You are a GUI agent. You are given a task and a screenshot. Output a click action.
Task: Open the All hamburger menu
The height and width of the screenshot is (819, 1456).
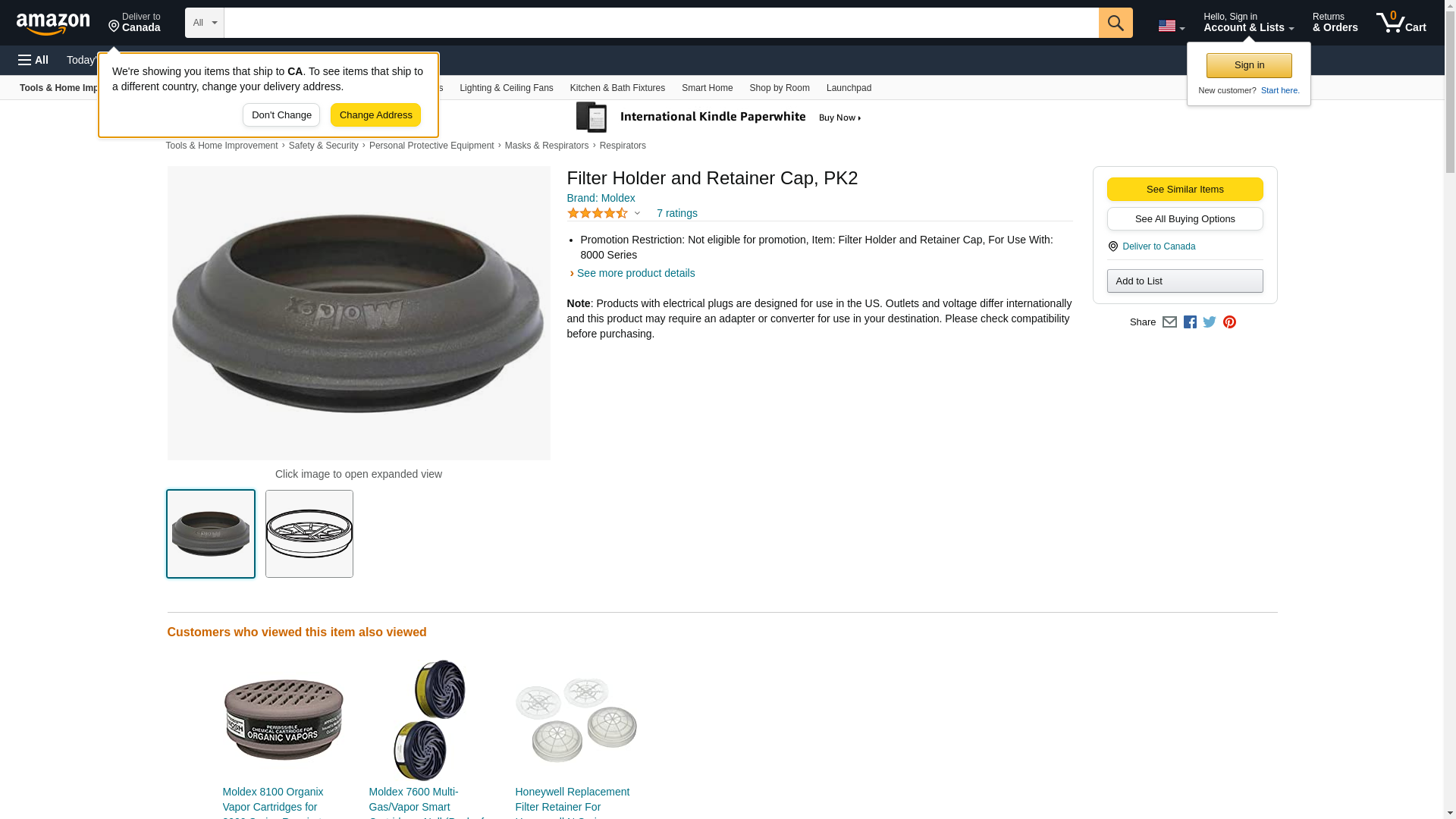click(x=33, y=60)
